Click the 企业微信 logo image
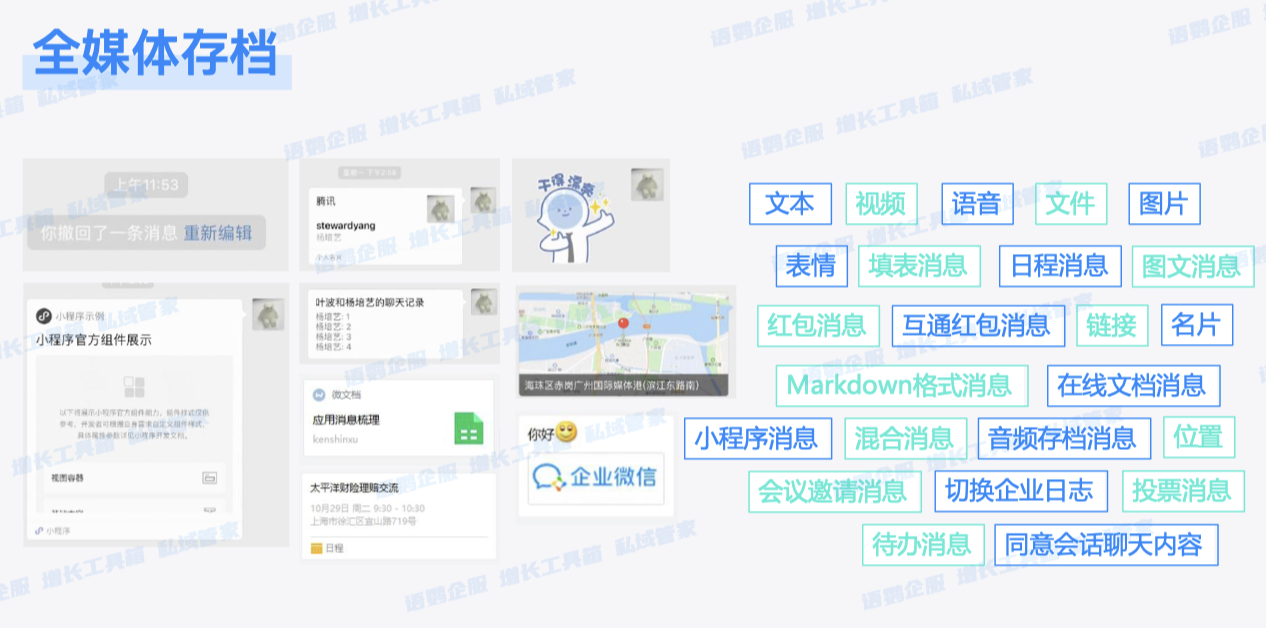 pos(595,477)
